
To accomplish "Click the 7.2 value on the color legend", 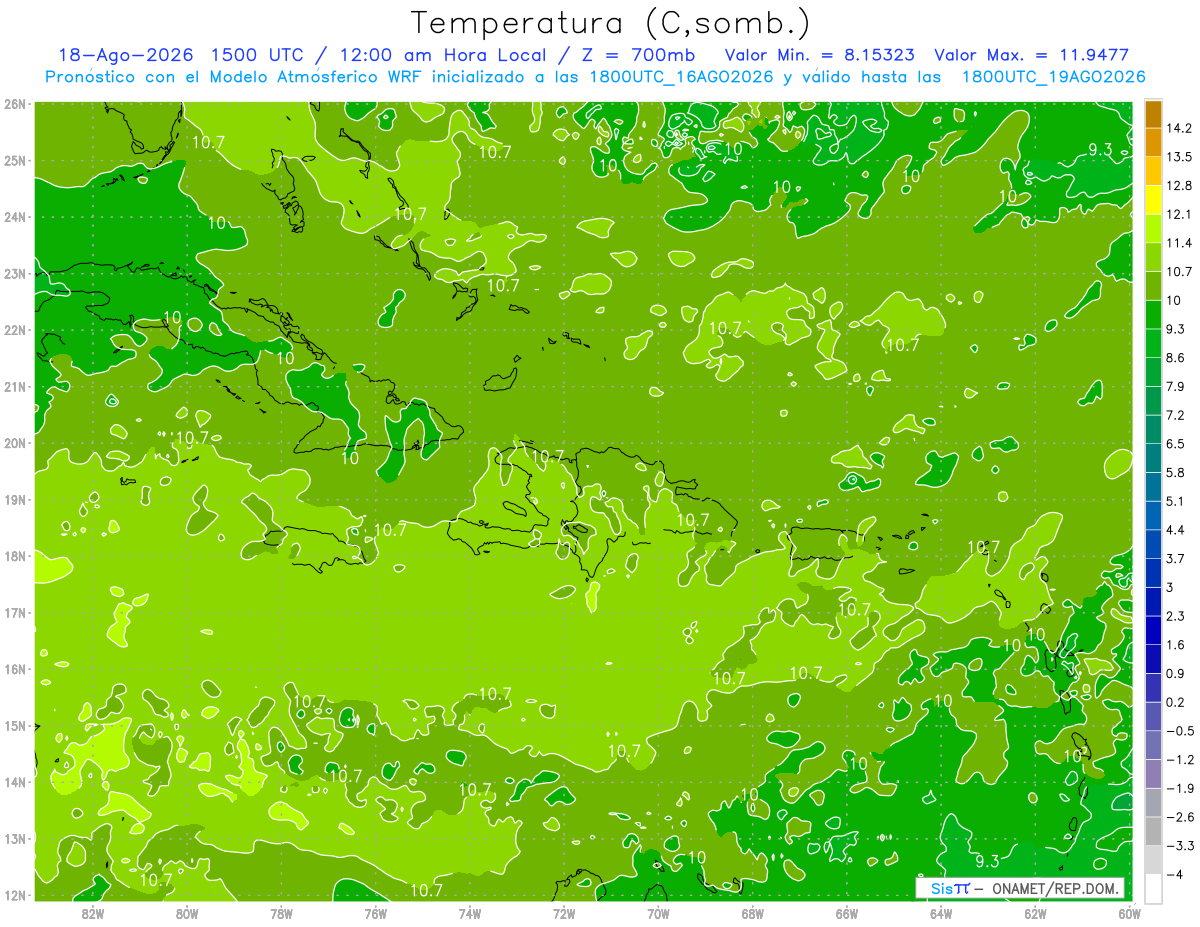I will tap(1176, 414).
